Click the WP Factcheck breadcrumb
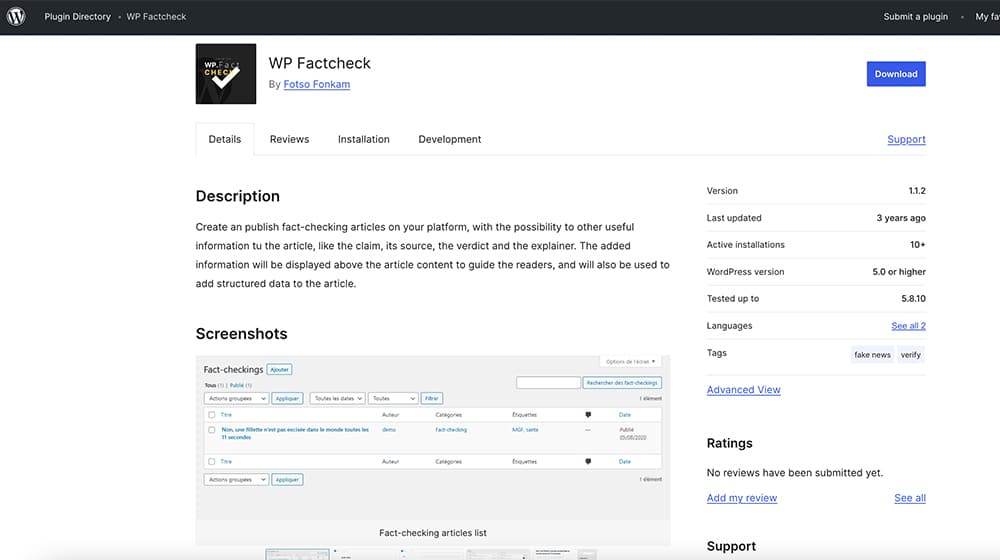The image size is (1000, 560). tap(156, 17)
